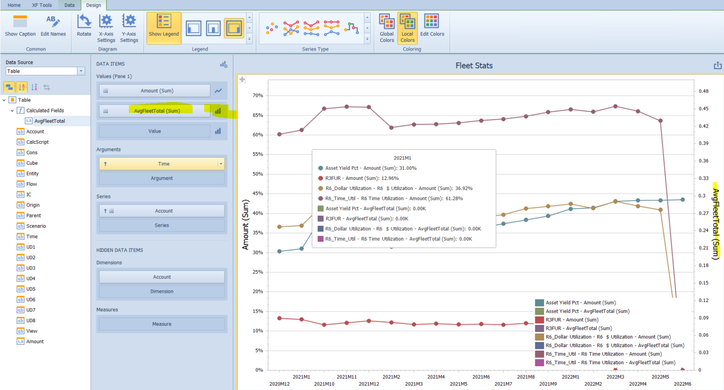
Task: Click bar icon next to Value placeholder
Action: pos(218,131)
